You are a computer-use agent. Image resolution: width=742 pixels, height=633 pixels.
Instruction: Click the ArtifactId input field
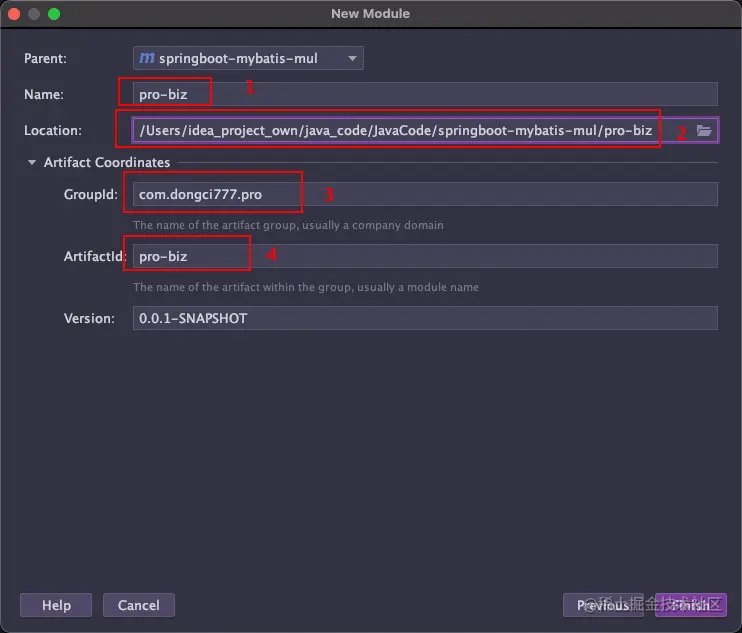pyautogui.click(x=425, y=256)
